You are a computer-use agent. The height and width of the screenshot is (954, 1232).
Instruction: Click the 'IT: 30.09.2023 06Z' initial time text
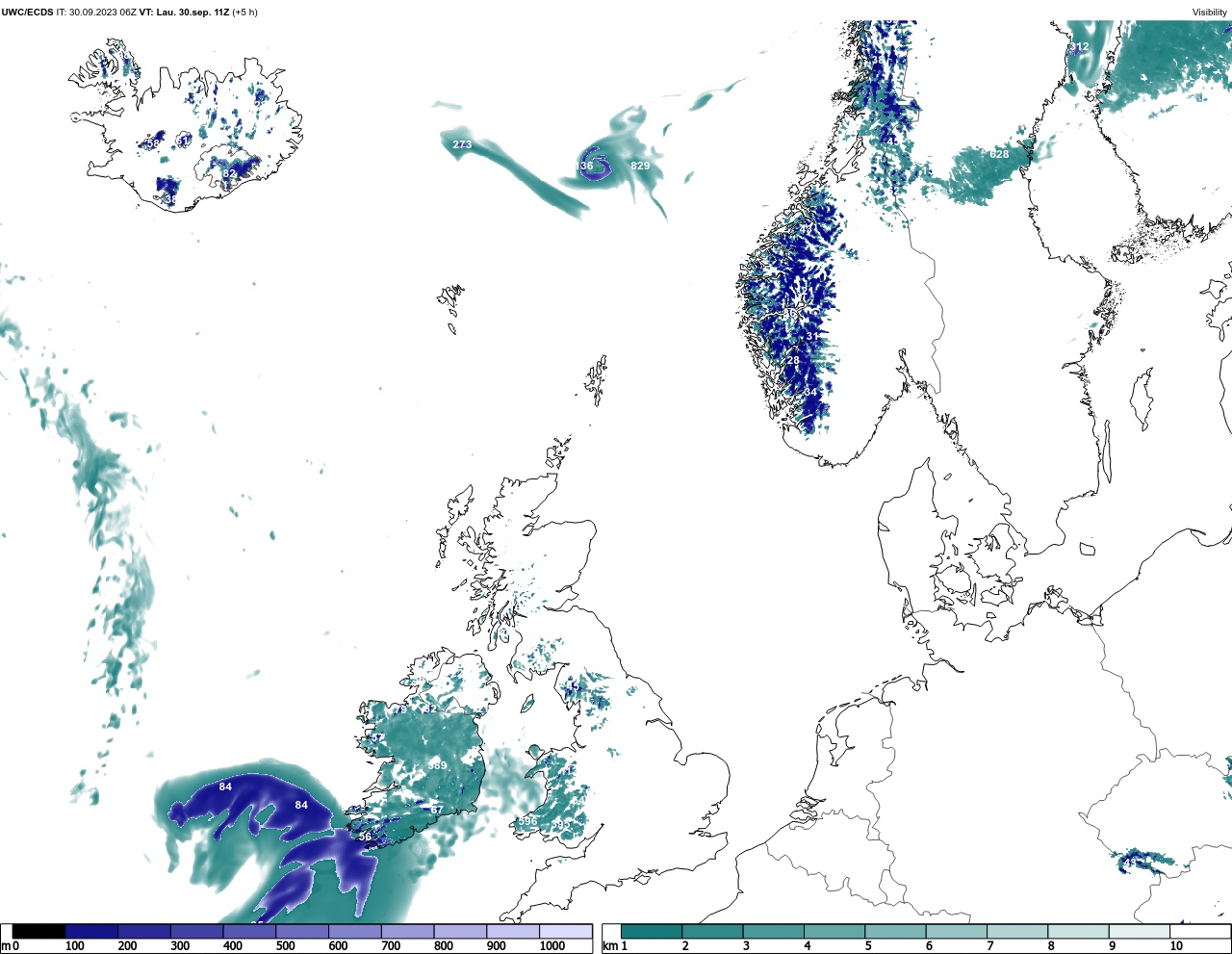pyautogui.click(x=96, y=13)
